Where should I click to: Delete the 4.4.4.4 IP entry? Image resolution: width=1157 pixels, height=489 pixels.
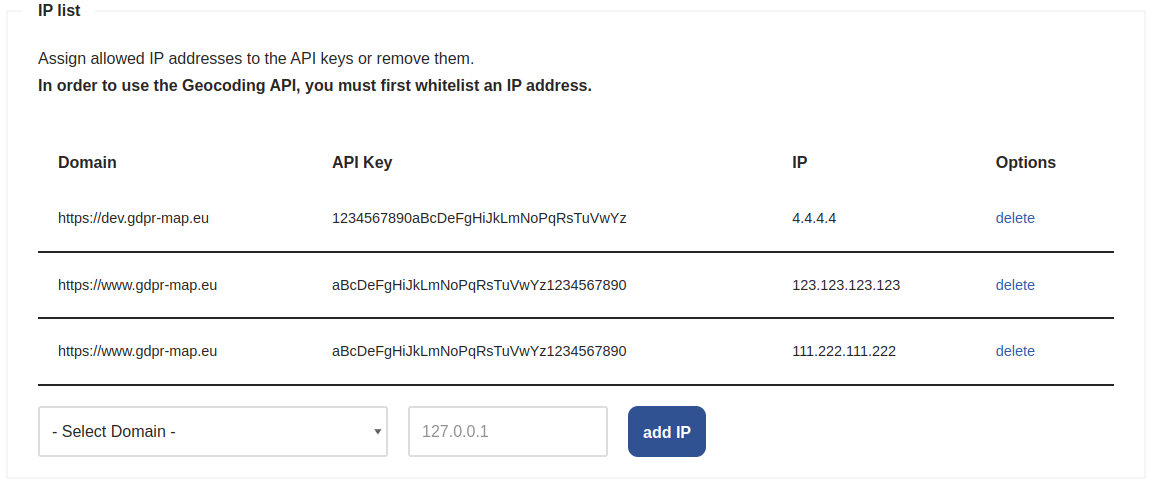click(x=1015, y=218)
